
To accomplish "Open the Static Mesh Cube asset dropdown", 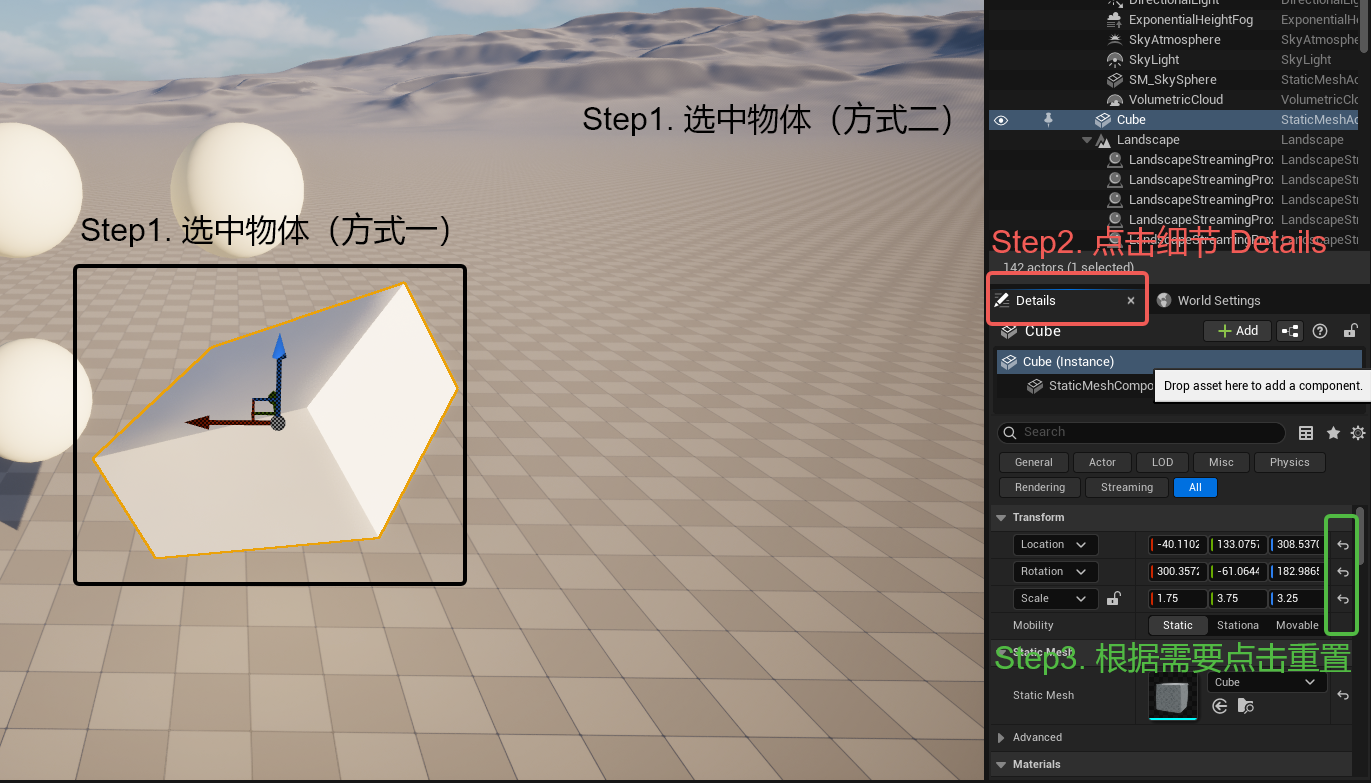I will coord(1267,683).
